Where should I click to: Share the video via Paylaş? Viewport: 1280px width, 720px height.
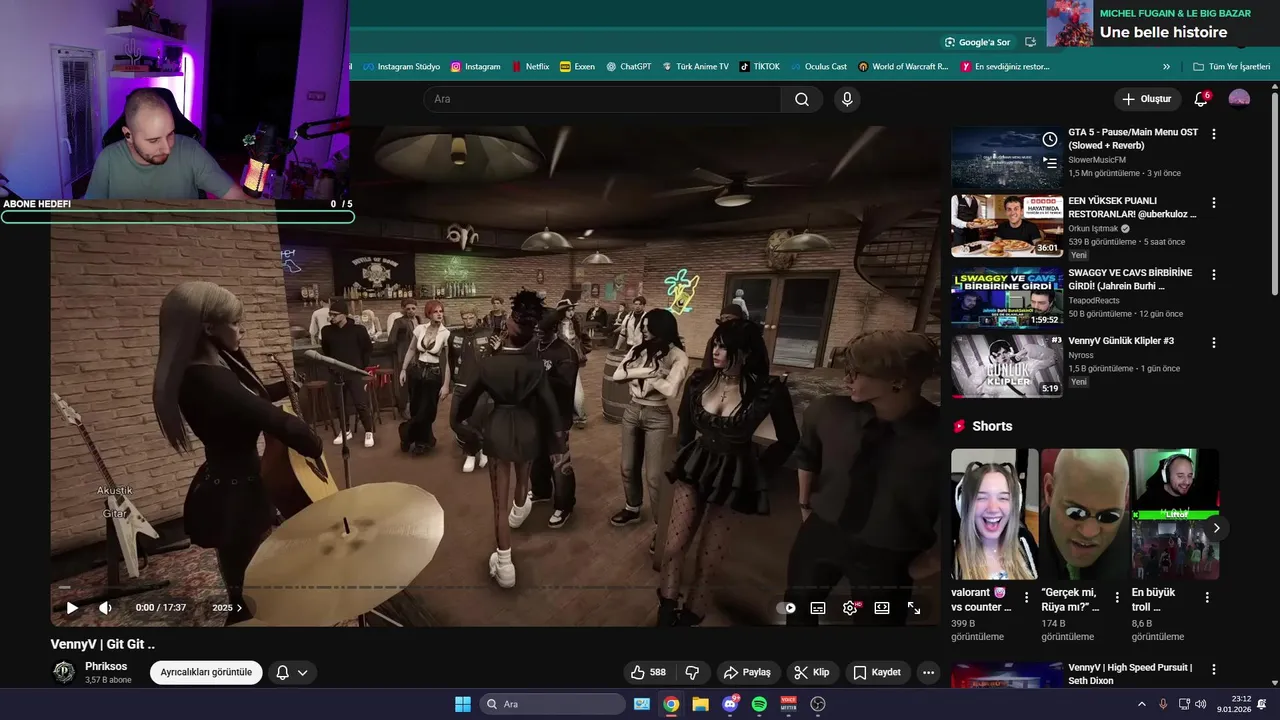click(747, 672)
